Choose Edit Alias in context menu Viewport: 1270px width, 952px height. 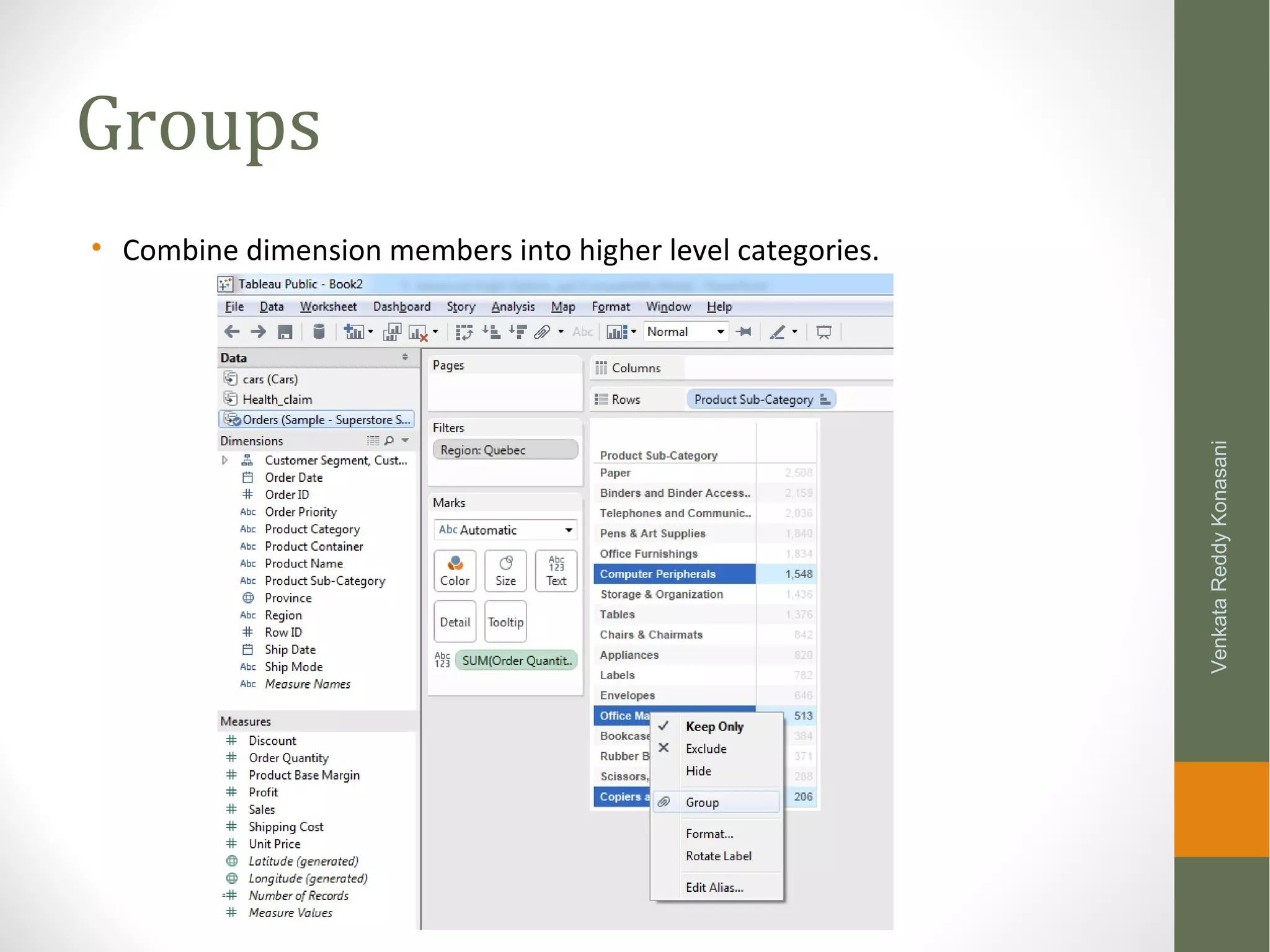point(717,887)
